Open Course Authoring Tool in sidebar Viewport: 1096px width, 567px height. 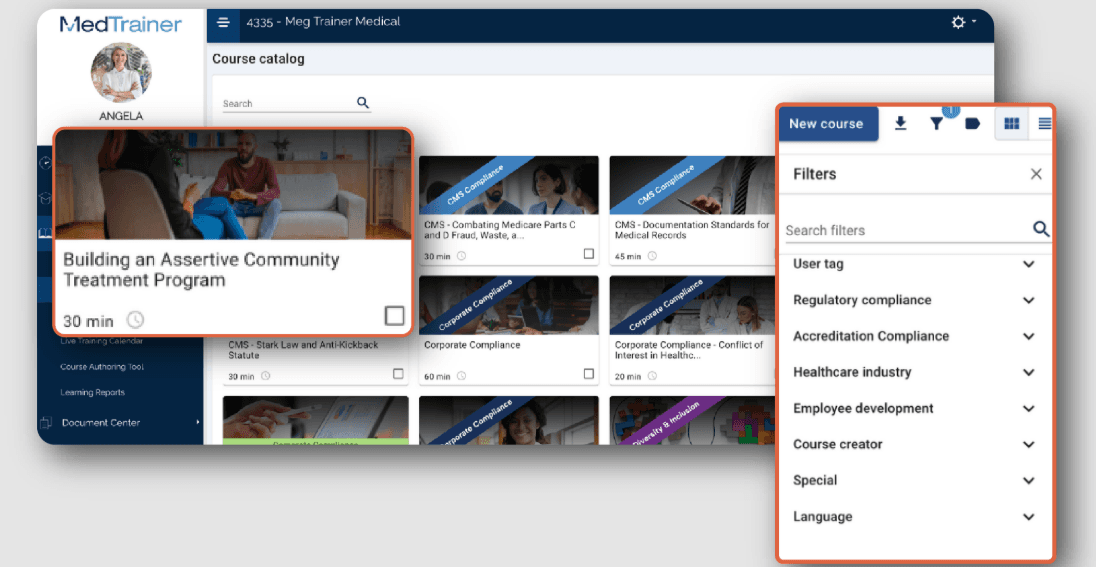102,366
